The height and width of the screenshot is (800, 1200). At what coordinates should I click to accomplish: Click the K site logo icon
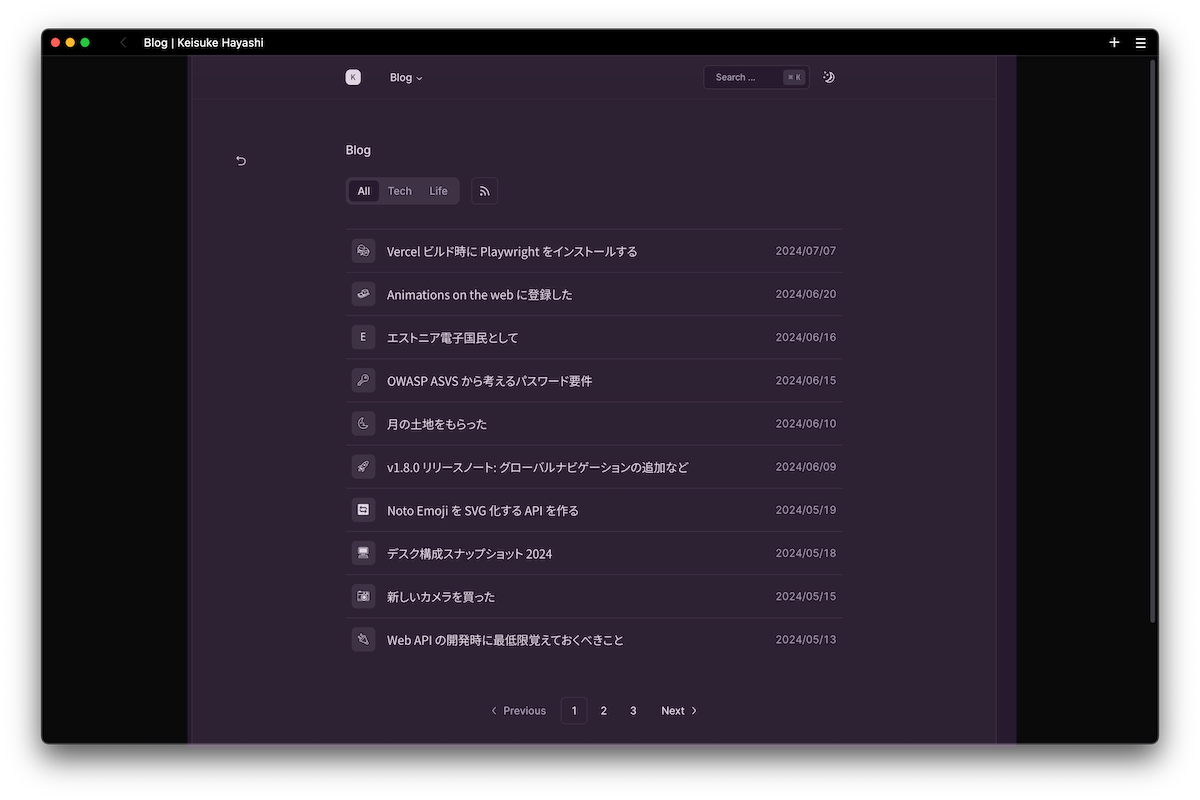tap(353, 77)
